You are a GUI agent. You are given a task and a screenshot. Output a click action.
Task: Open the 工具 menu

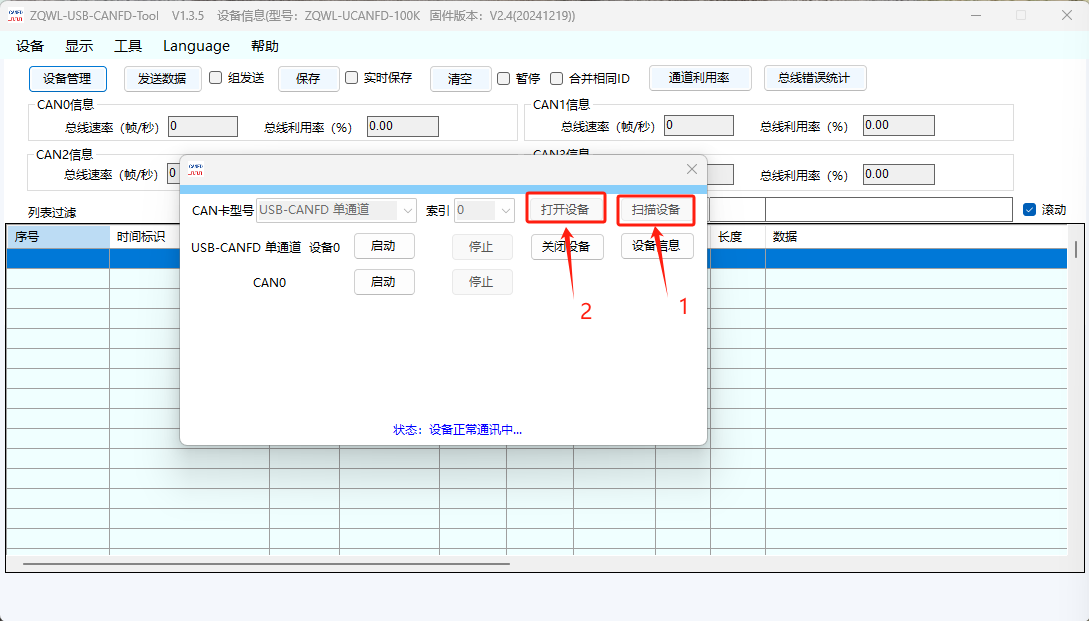[x=128, y=46]
